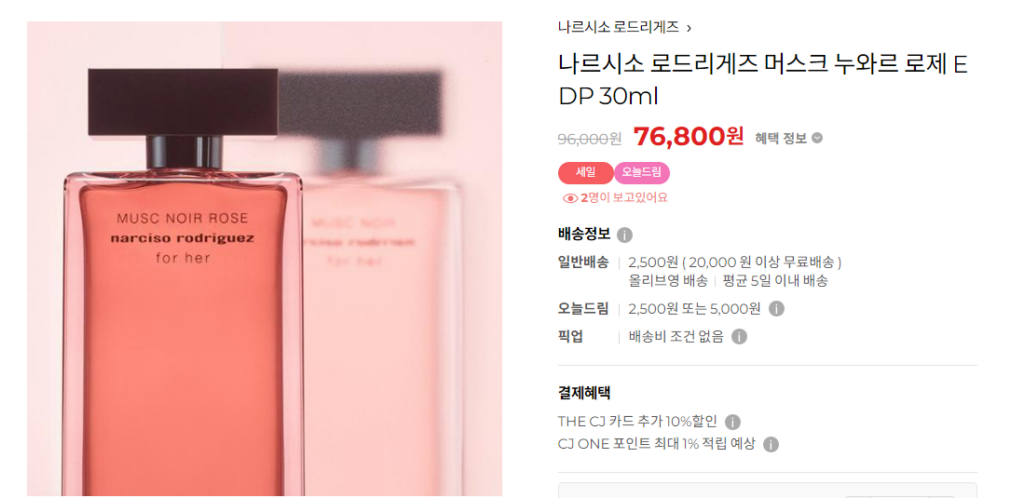Click the 세일 badge
The height and width of the screenshot is (498, 1024).
click(585, 173)
